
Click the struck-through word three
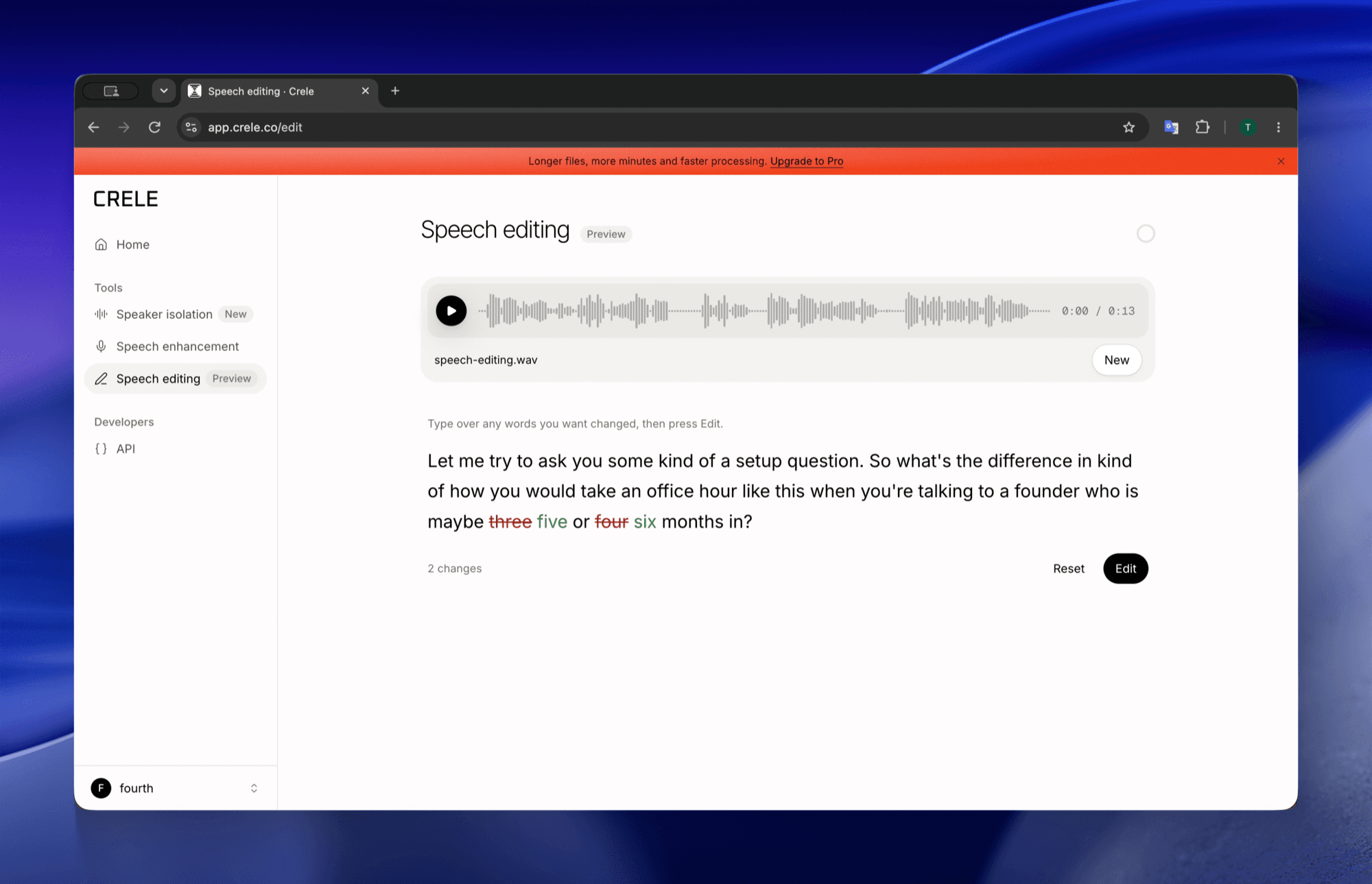click(x=510, y=522)
